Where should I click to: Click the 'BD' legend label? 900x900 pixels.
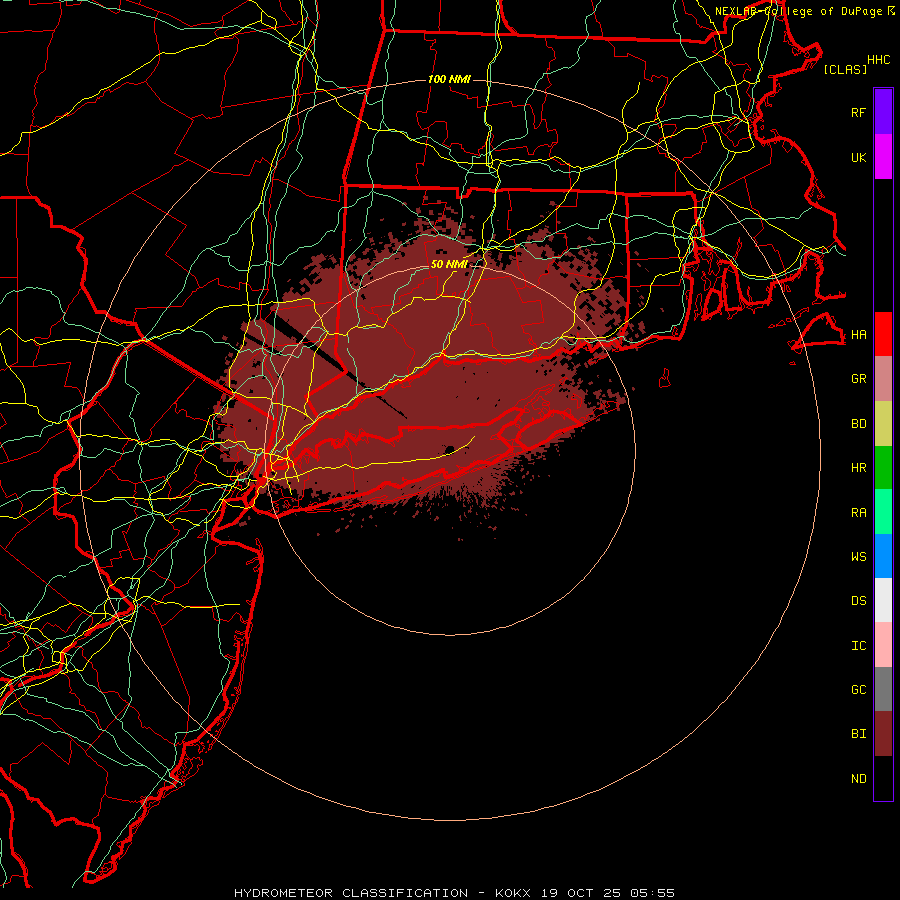coord(859,424)
